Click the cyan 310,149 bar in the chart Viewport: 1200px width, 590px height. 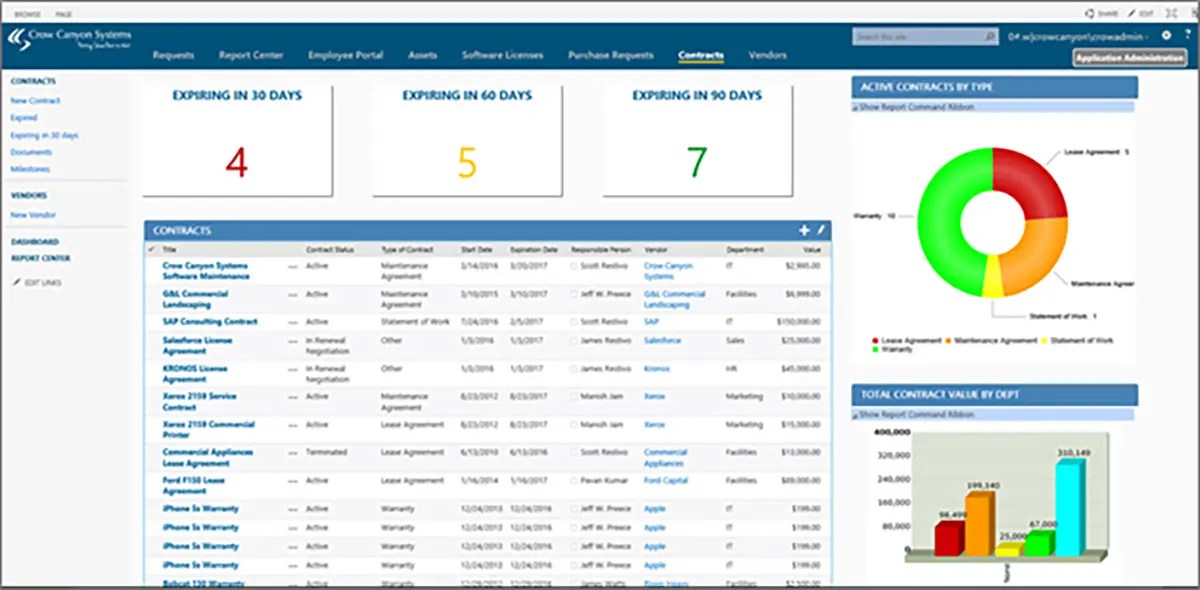tap(1069, 507)
